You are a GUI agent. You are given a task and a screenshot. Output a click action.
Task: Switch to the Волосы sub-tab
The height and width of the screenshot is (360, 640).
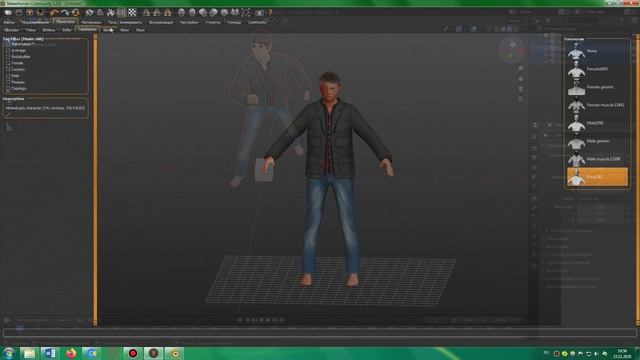pos(49,30)
